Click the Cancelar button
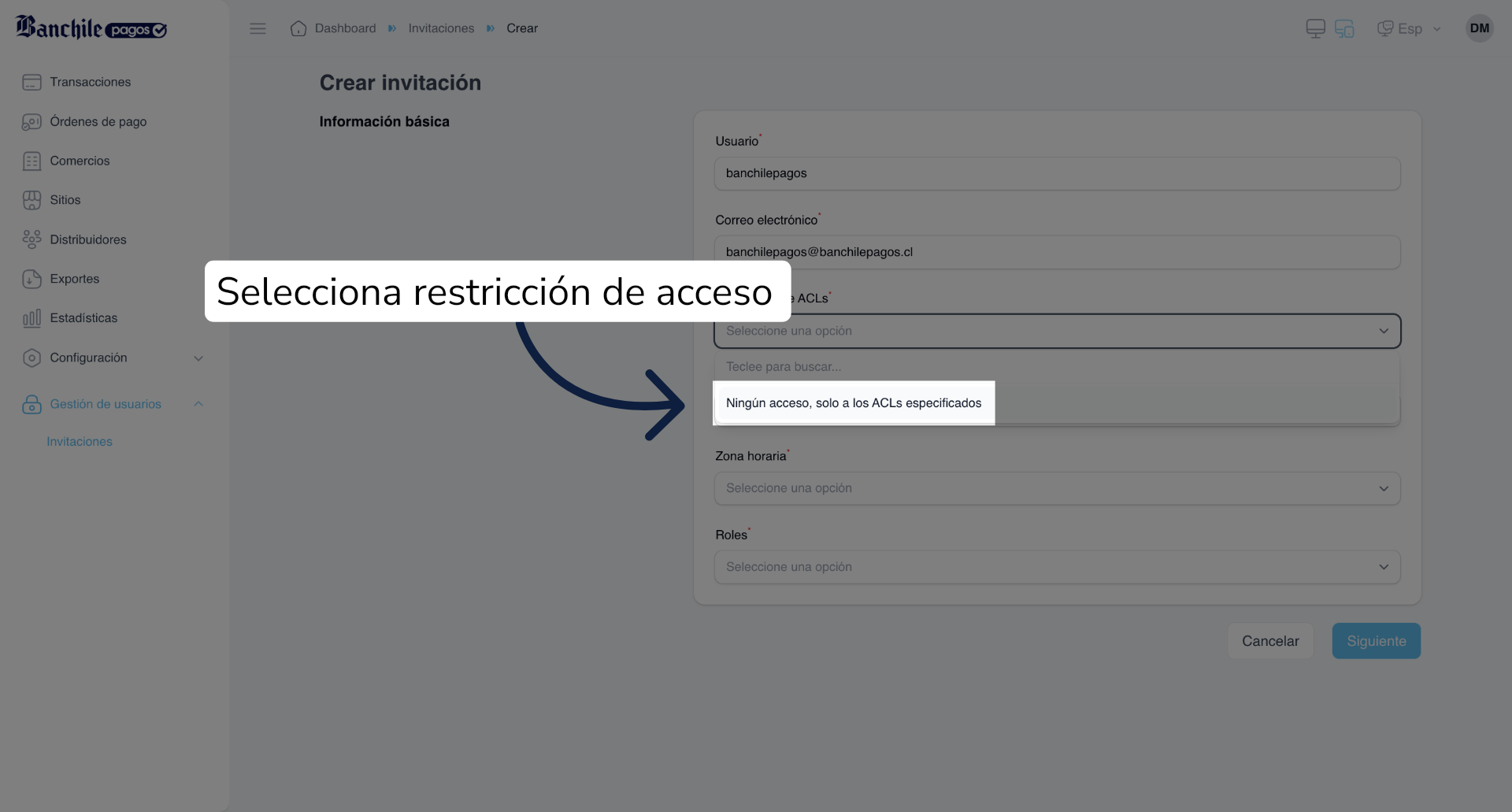The width and height of the screenshot is (1512, 812). (x=1270, y=641)
